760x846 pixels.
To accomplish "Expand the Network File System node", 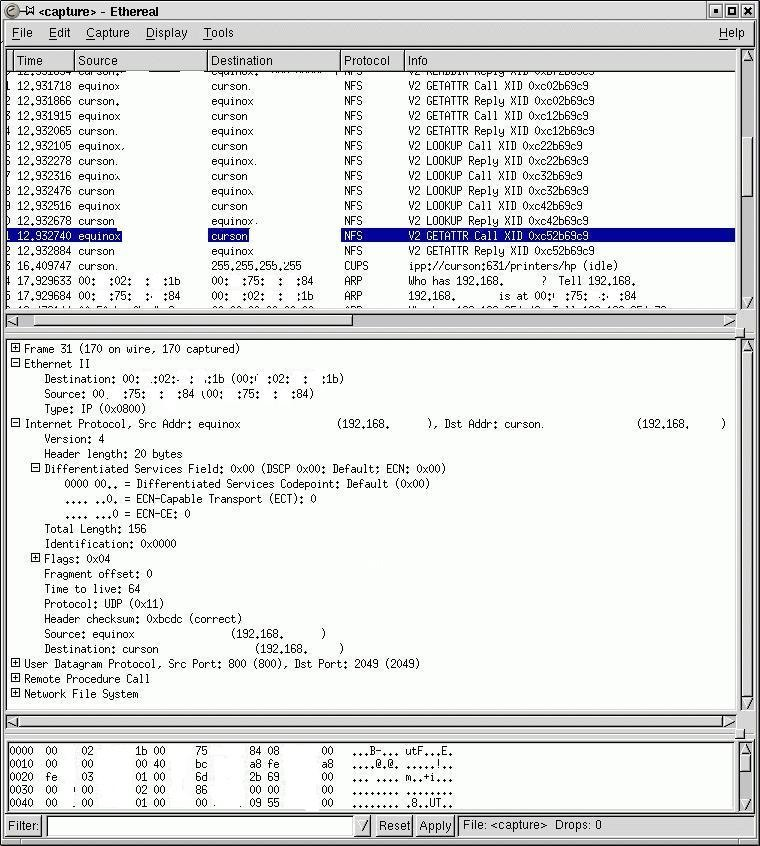I will click(x=16, y=694).
